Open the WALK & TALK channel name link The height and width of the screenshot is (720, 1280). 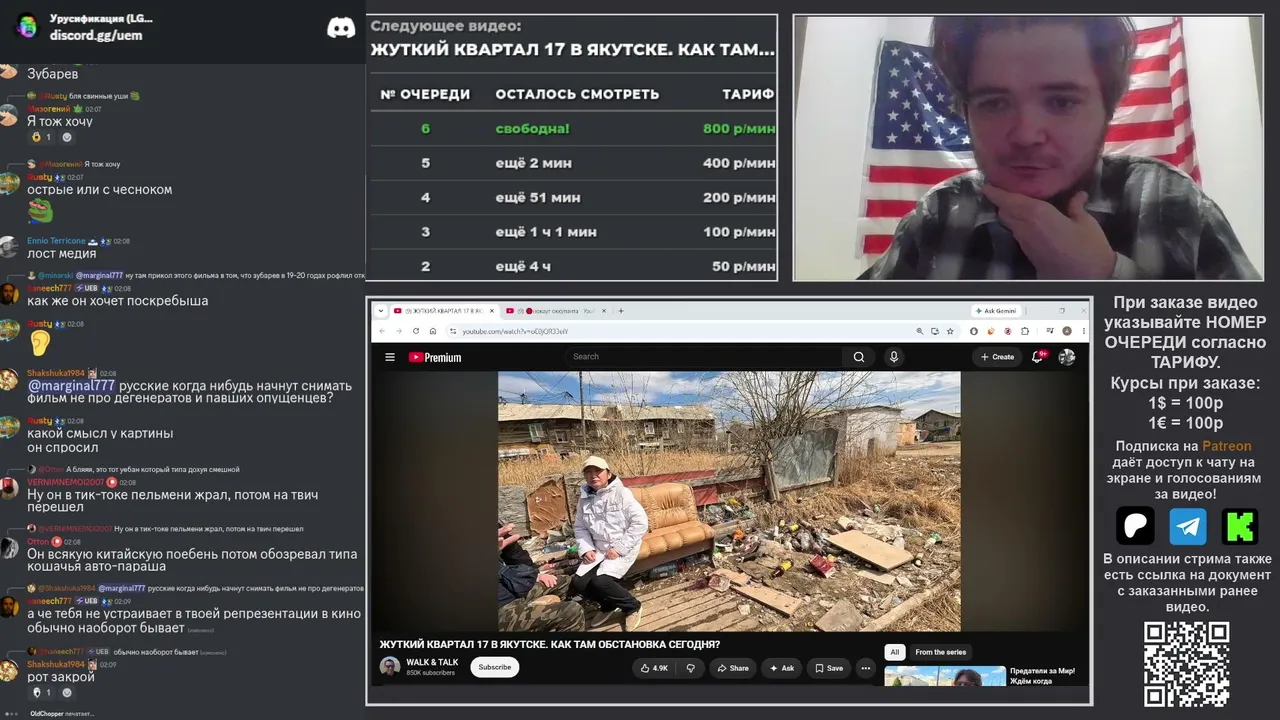point(432,662)
